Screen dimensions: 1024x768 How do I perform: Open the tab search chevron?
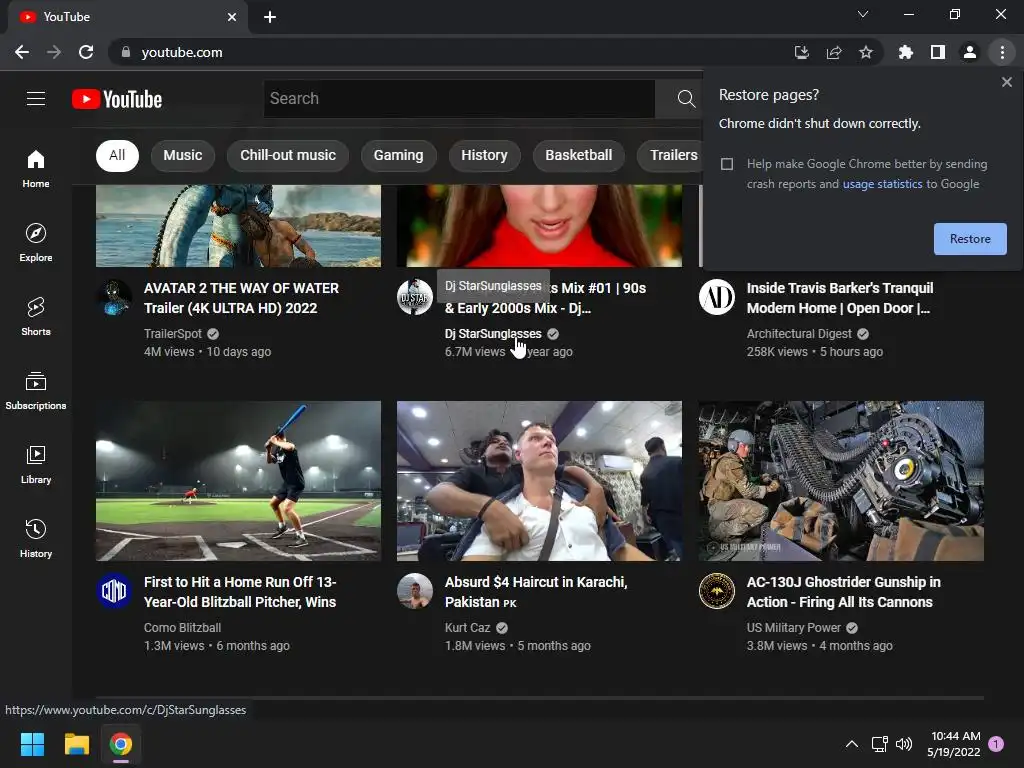(863, 14)
